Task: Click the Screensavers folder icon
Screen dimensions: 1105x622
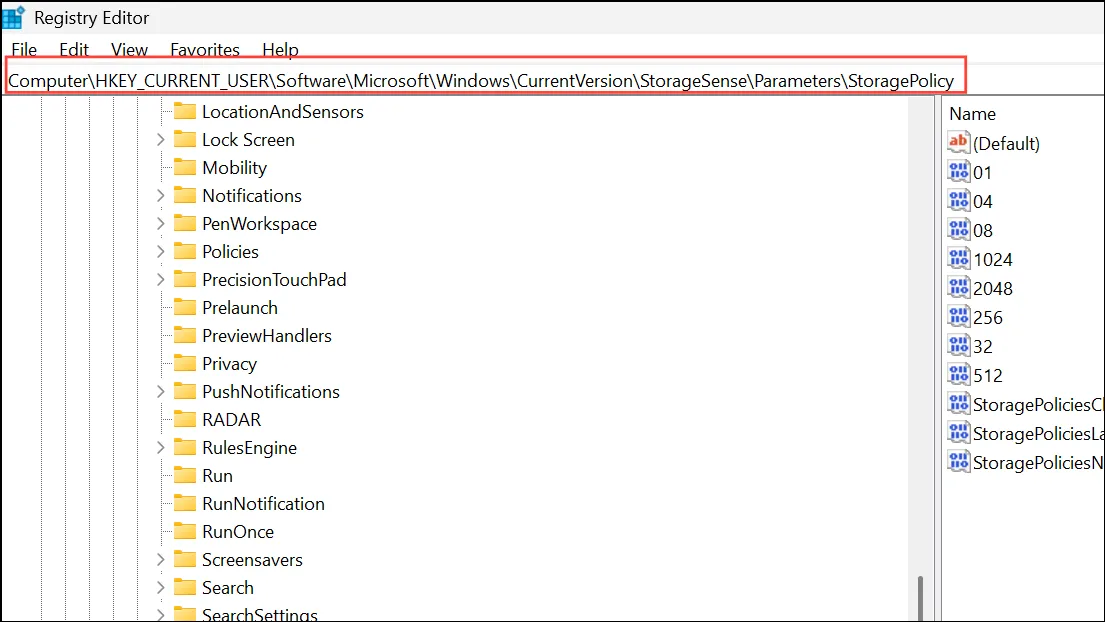Action: [x=185, y=559]
